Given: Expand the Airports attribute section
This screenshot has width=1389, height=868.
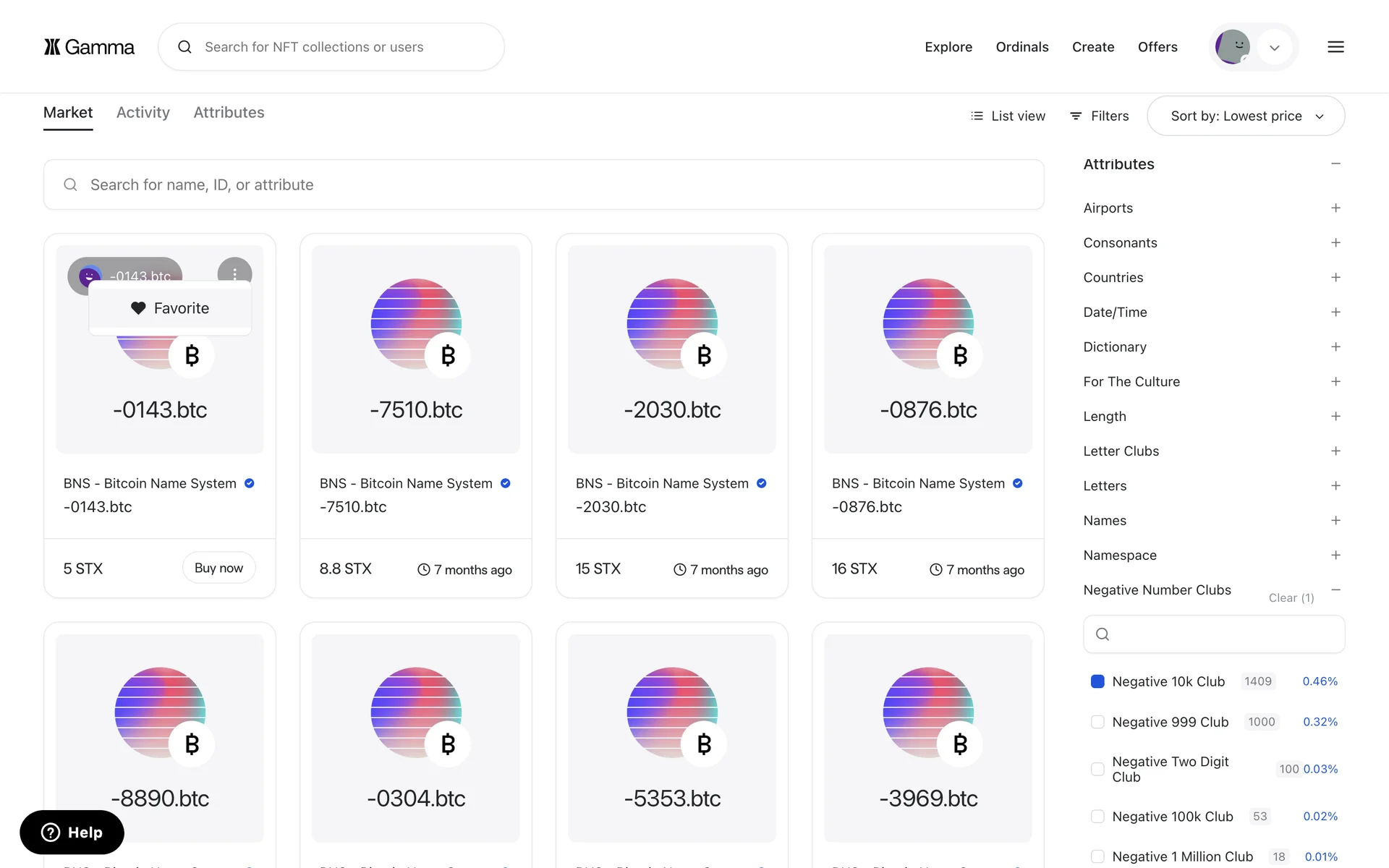Looking at the screenshot, I should point(1335,208).
